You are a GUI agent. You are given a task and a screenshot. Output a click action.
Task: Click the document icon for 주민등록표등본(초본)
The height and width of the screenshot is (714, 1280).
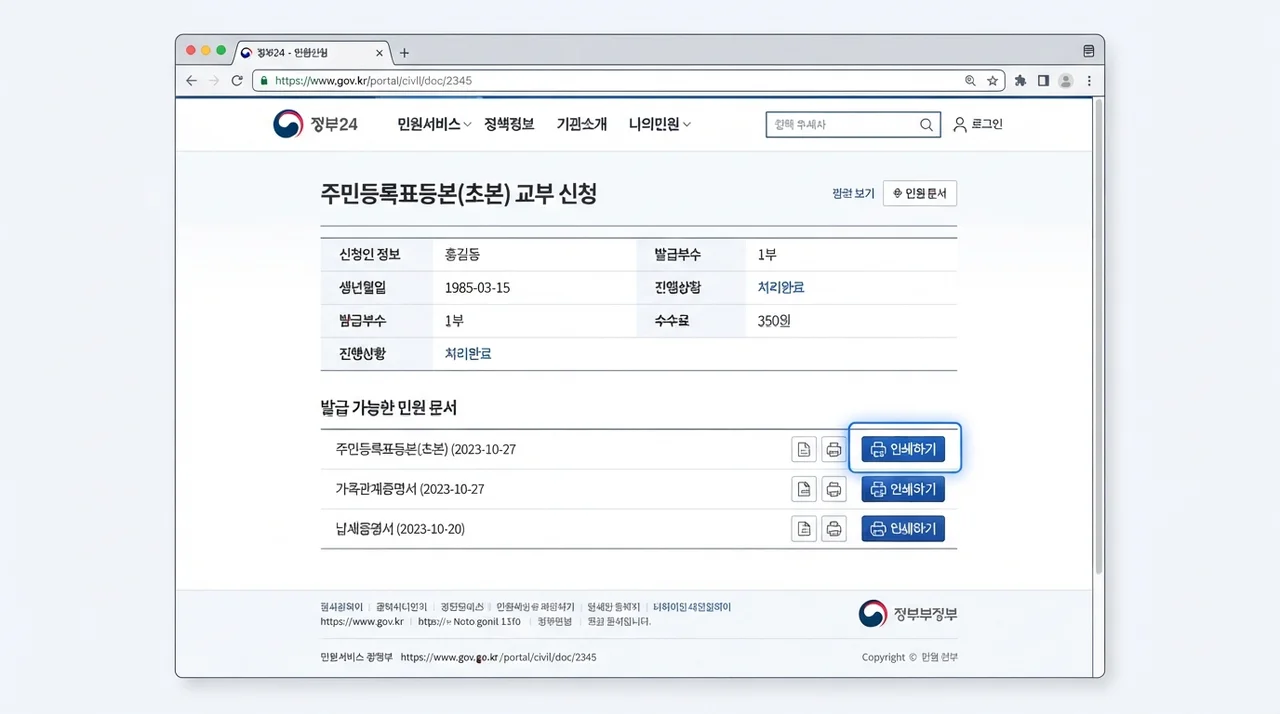coord(803,449)
